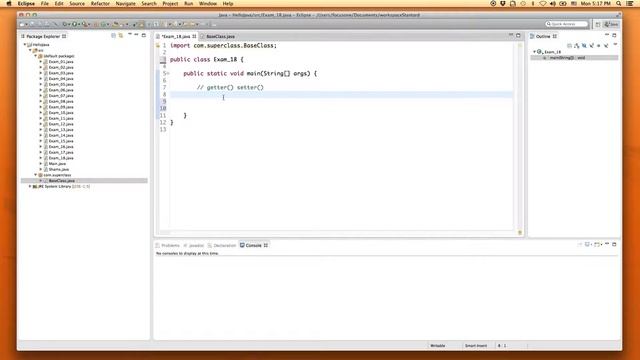The width and height of the screenshot is (640, 360).
Task: Click the Run External Tools toolbar icon
Action: (84, 24)
